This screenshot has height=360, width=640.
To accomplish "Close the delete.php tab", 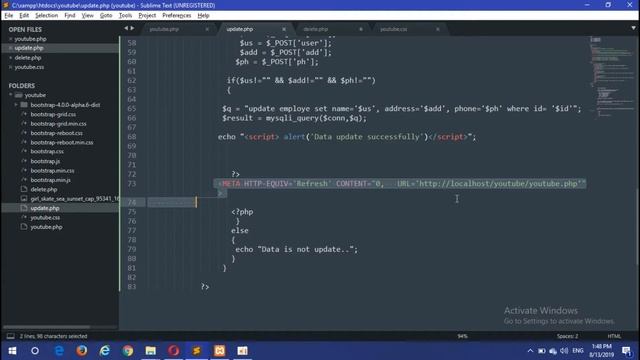I will click(x=361, y=29).
